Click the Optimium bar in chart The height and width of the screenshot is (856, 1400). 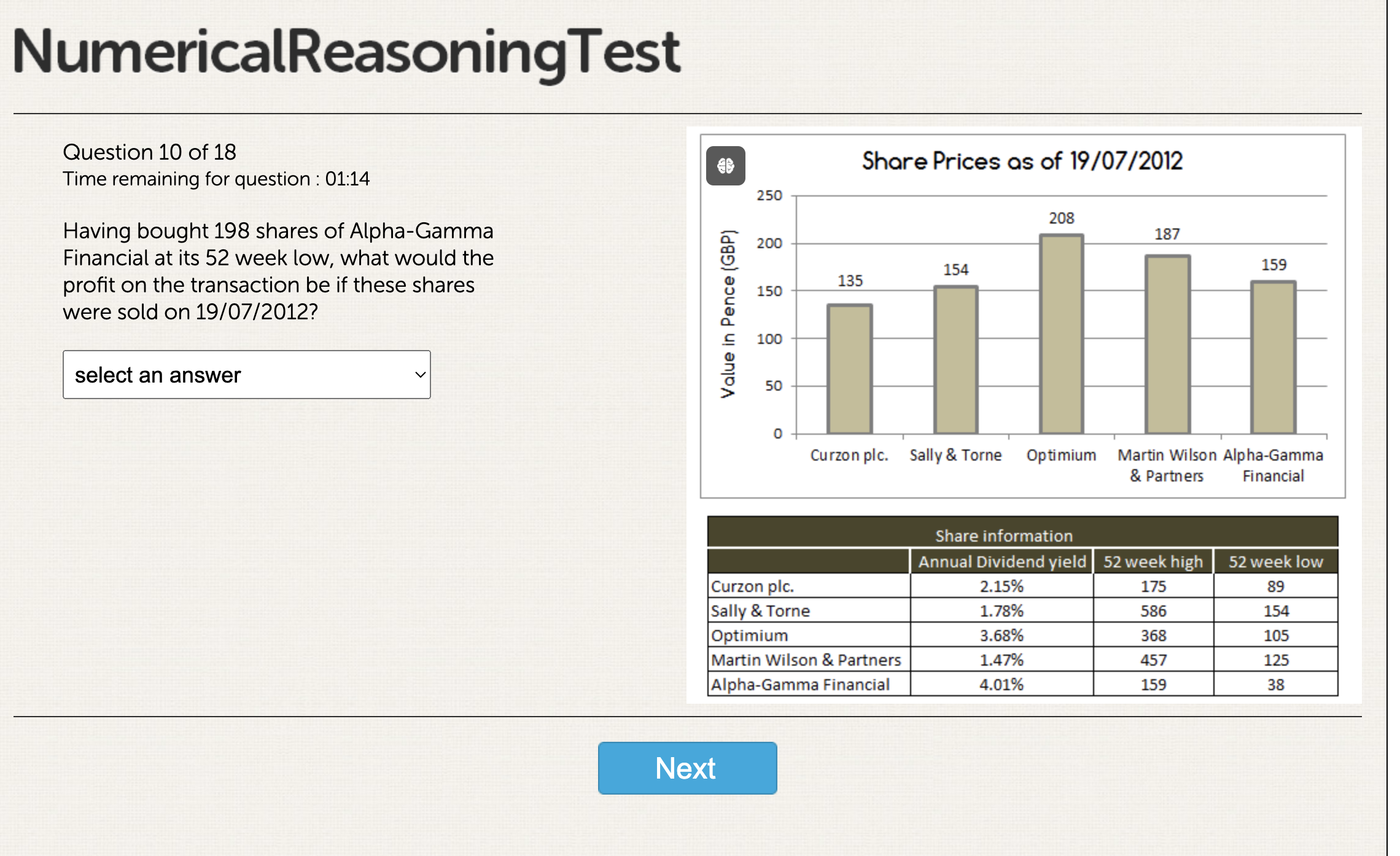click(1061, 334)
